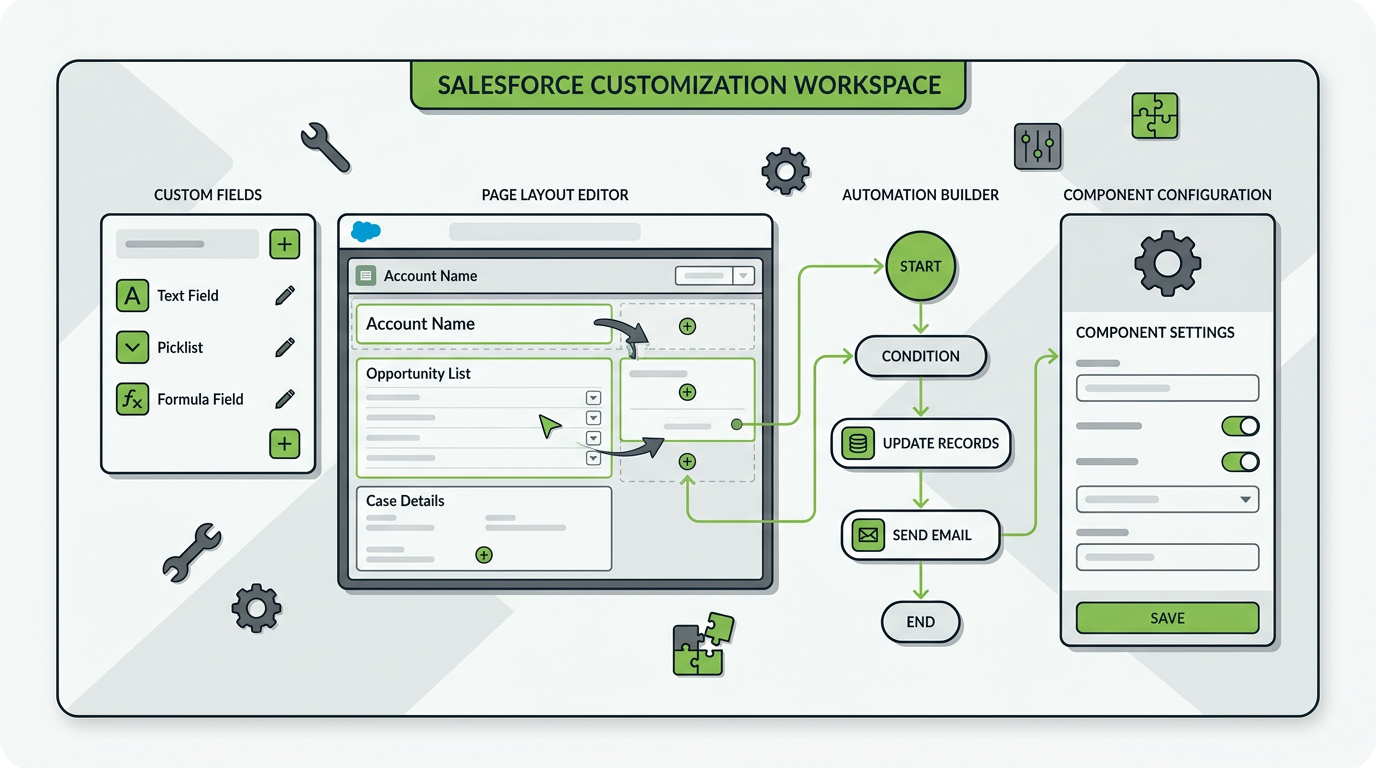The width and height of the screenshot is (1376, 768).
Task: Click the Salesforce Customization Workspace title banner
Action: (x=689, y=85)
